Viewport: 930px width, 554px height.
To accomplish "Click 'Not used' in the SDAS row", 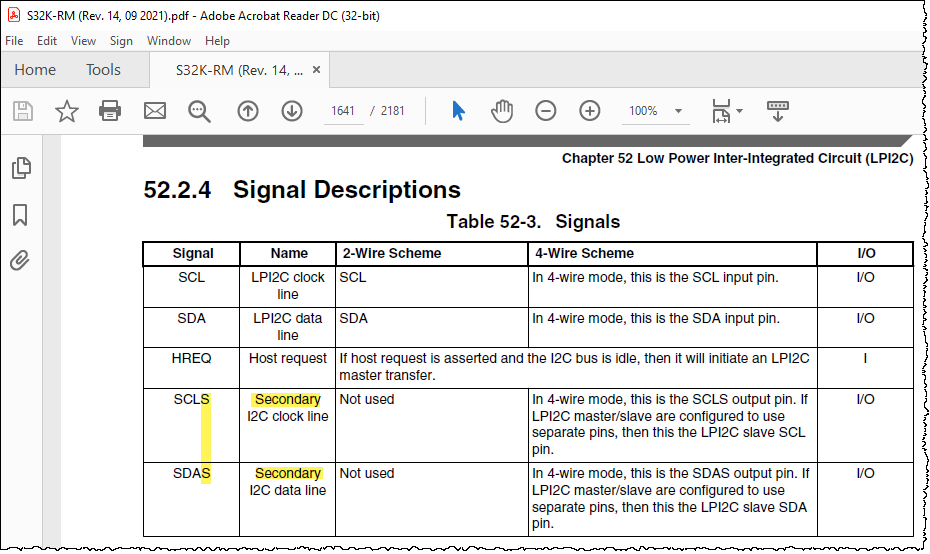I will 367,473.
